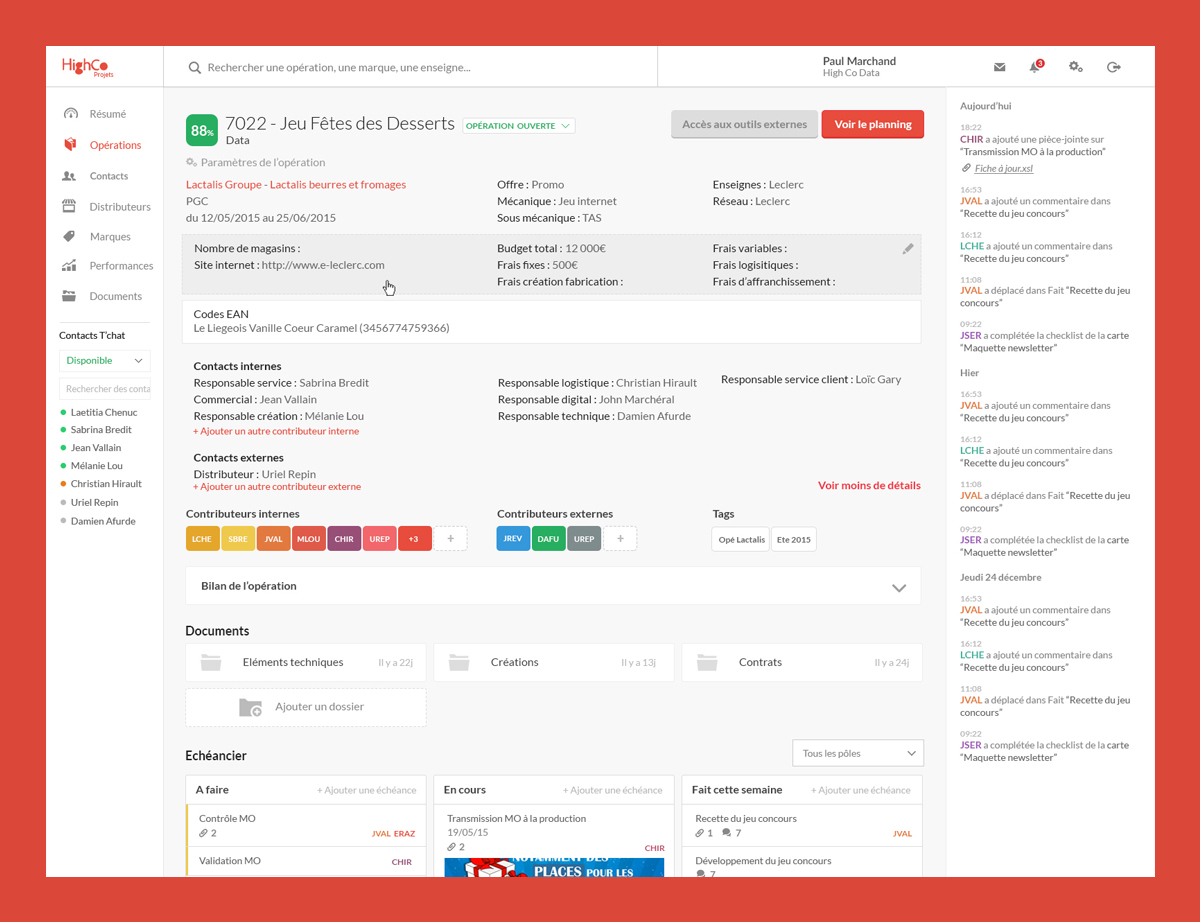
Task: Click the Voir le planning button
Action: 873,125
